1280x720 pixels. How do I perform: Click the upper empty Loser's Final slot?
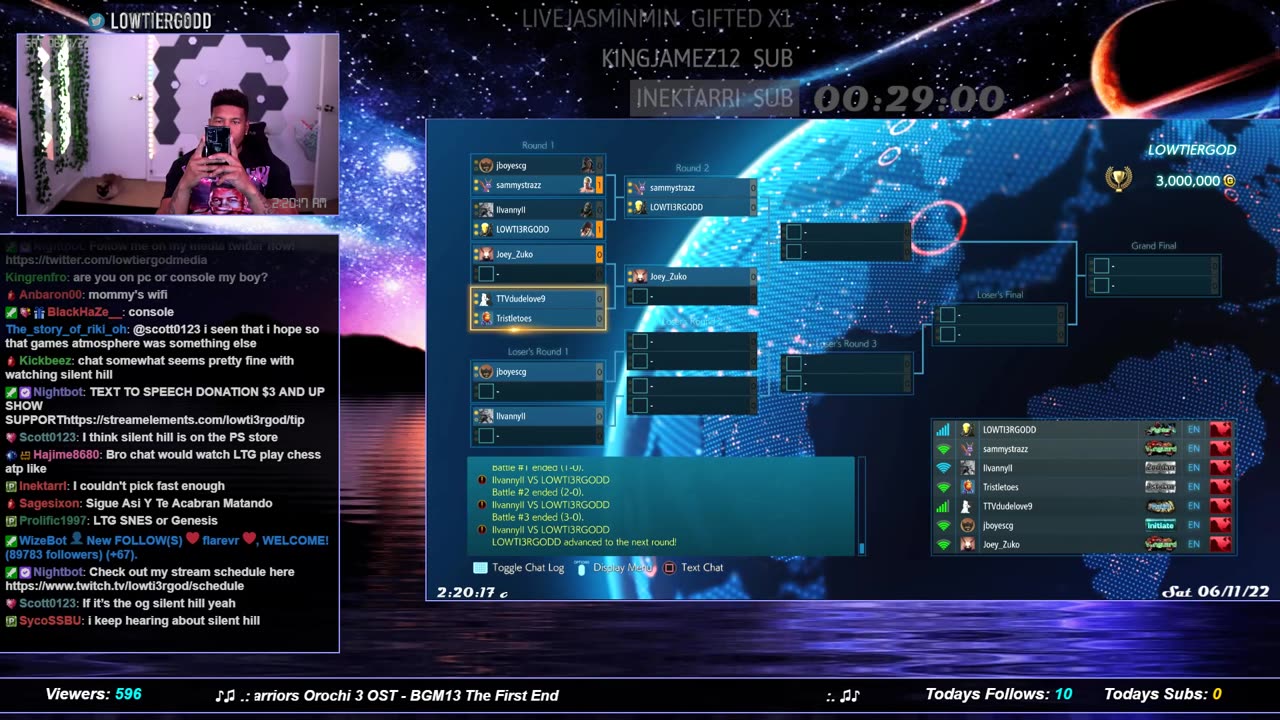pyautogui.click(x=1000, y=315)
